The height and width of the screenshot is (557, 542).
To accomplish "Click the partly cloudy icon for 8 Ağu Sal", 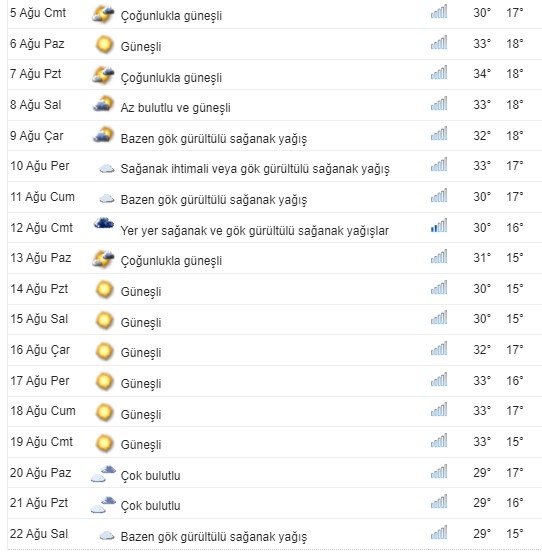I will 103,104.
